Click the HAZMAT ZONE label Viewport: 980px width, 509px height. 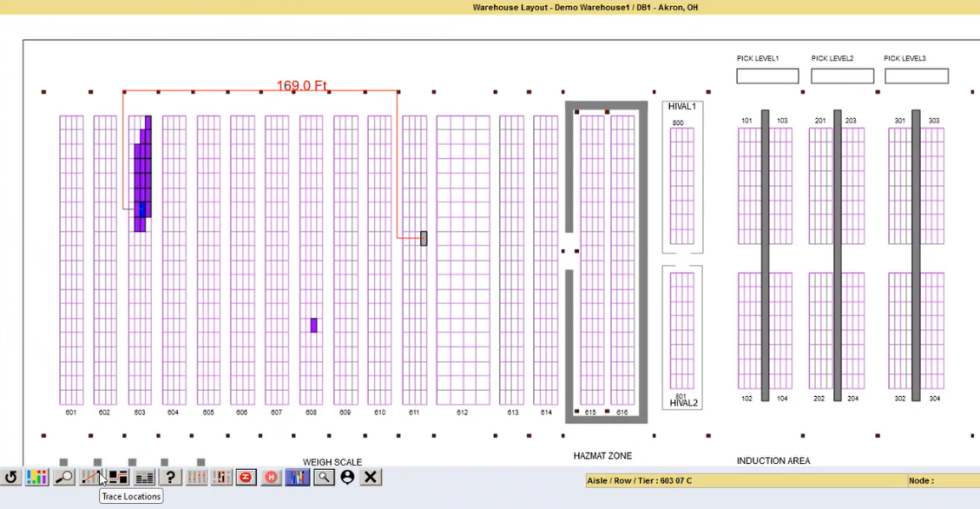tap(602, 456)
